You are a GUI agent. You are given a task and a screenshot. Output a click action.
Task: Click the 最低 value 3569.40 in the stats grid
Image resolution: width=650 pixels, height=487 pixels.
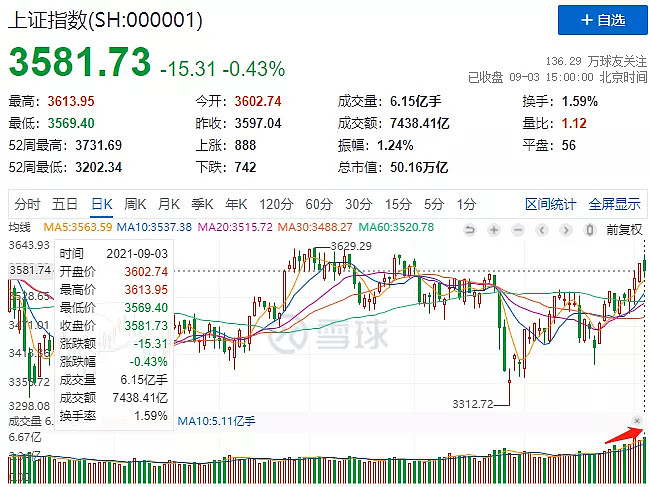point(71,123)
